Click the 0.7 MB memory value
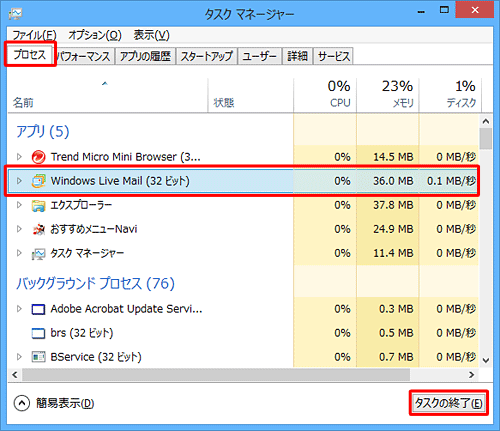Image resolution: width=500 pixels, height=431 pixels. [x=396, y=357]
